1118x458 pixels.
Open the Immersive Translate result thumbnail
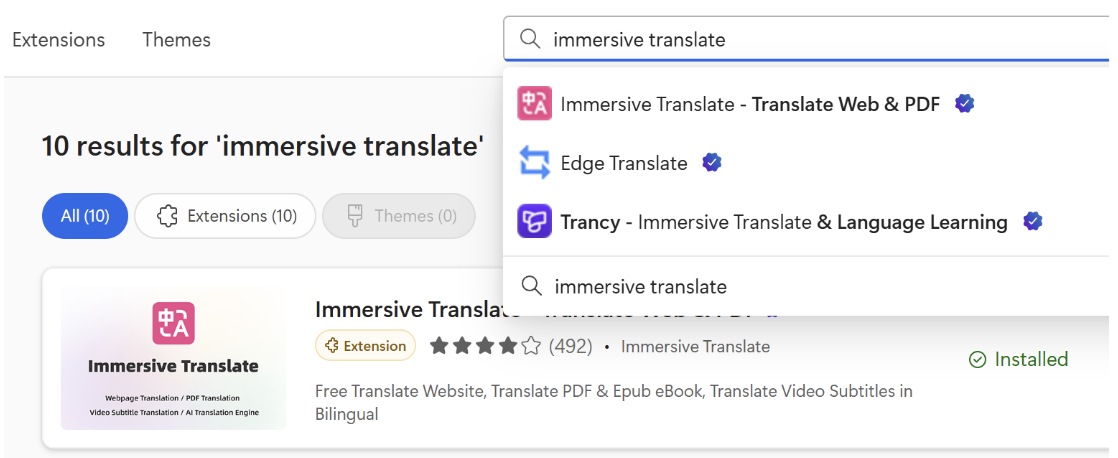pyautogui.click(x=173, y=358)
